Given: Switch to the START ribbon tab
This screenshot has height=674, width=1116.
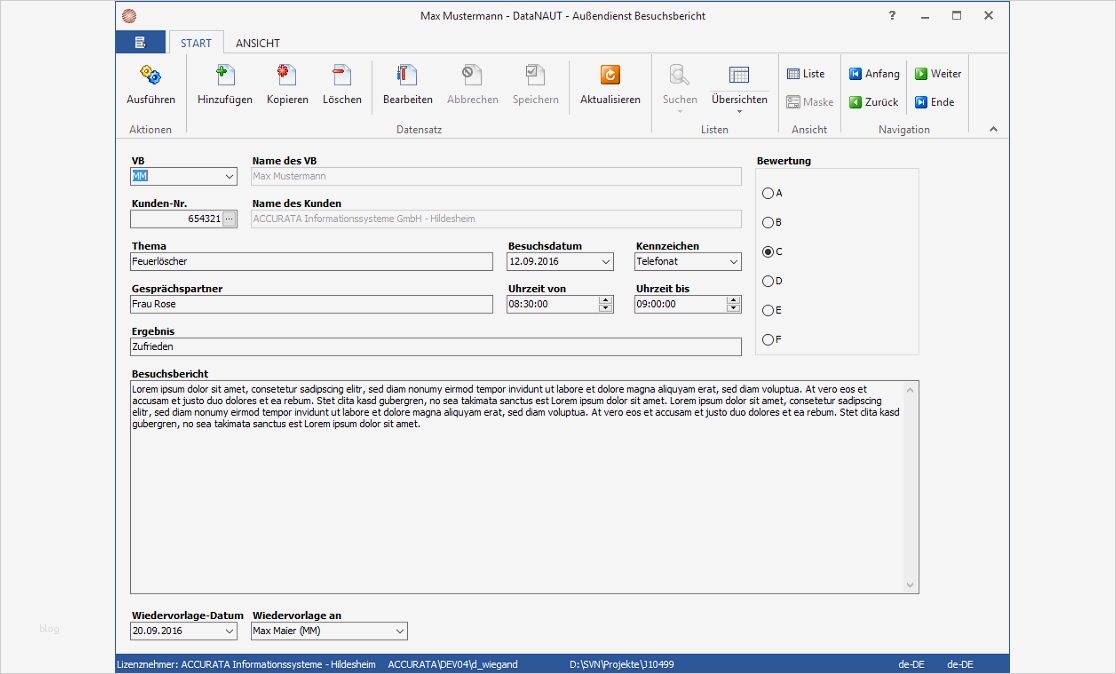Looking at the screenshot, I should pyautogui.click(x=196, y=43).
